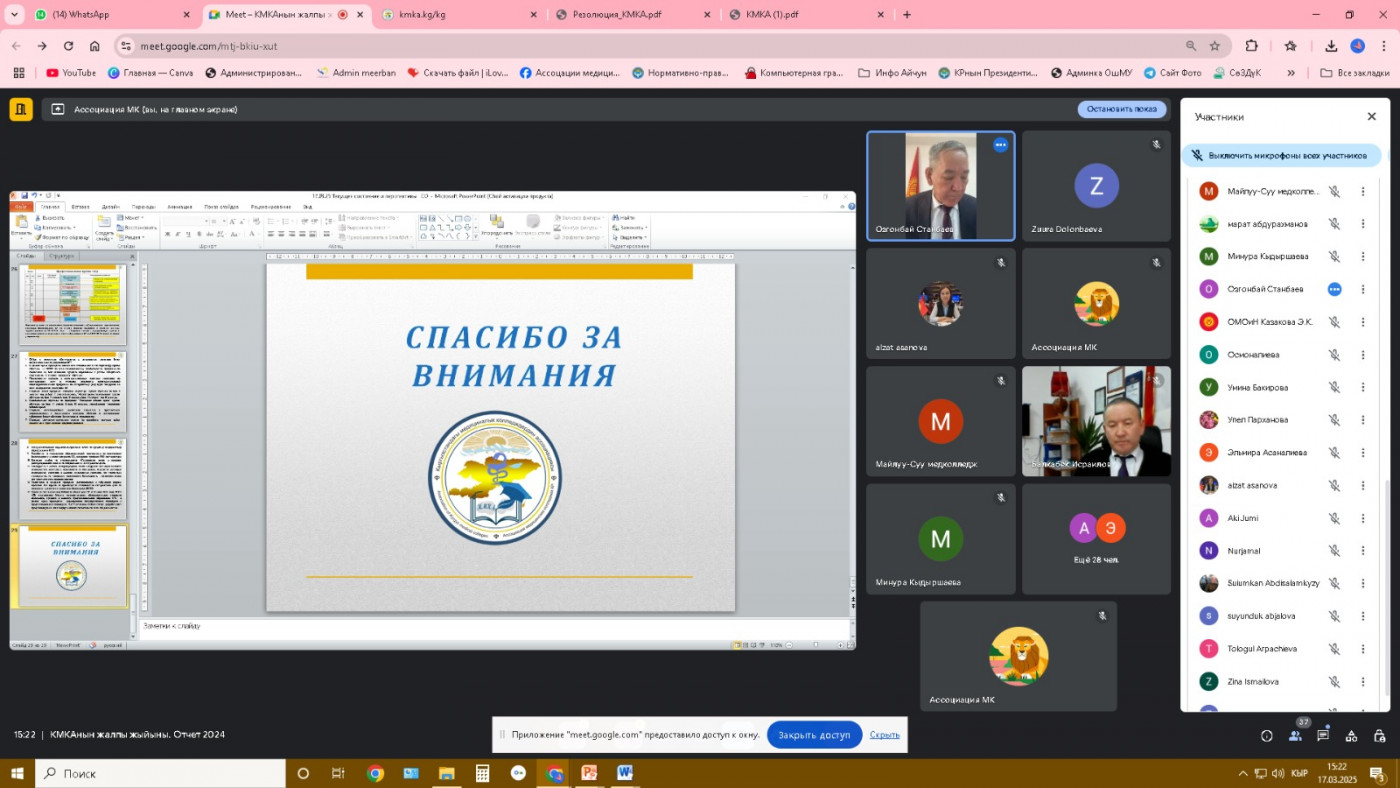Mute Минура Кыдыршаева's microphone in the list
Screen dimensions: 1400x788
[1334, 257]
